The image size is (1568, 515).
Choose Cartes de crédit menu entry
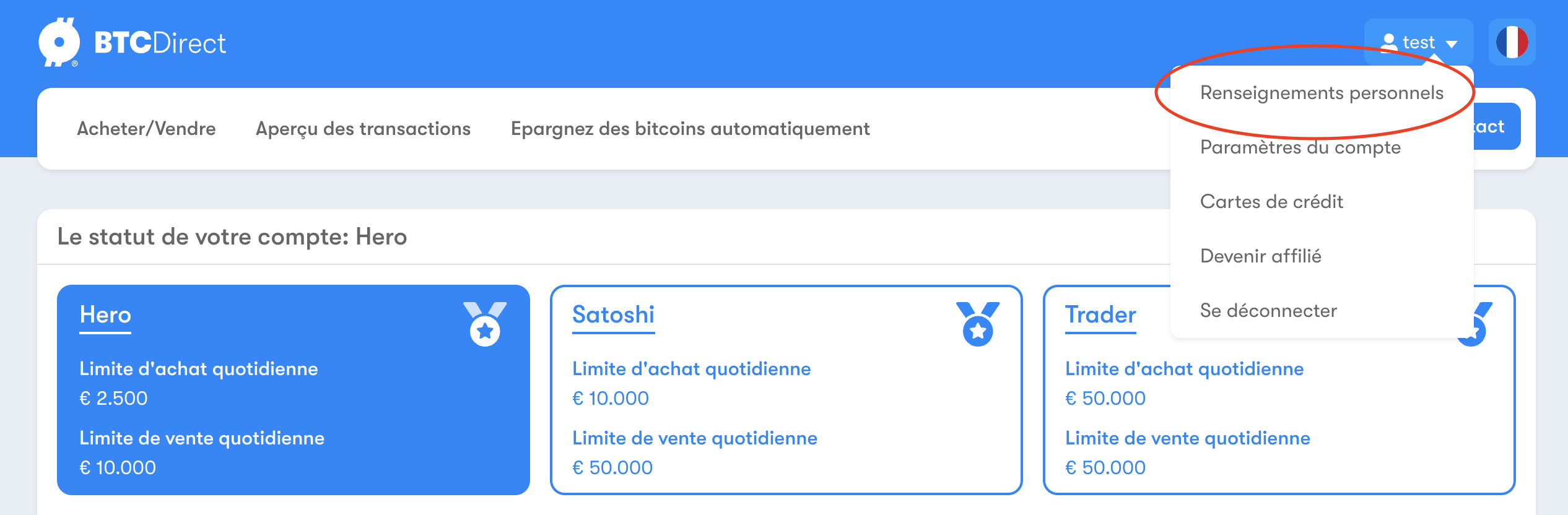point(1271,202)
